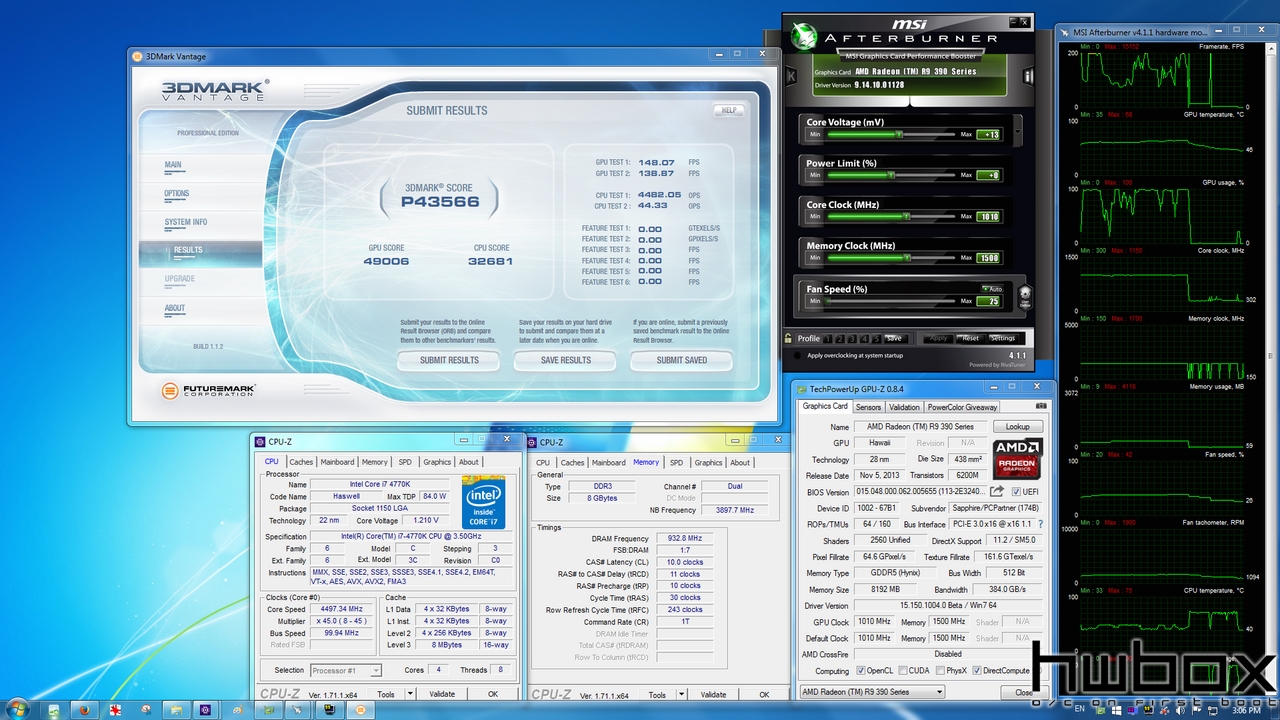Click the Afterburner dragon logo
The image size is (1280, 720).
click(x=803, y=36)
